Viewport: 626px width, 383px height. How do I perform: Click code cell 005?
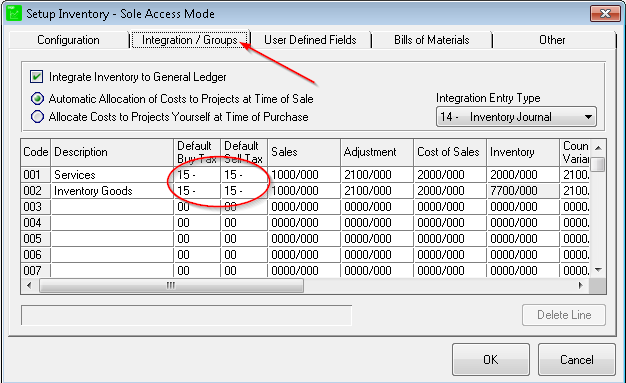[x=36, y=239]
